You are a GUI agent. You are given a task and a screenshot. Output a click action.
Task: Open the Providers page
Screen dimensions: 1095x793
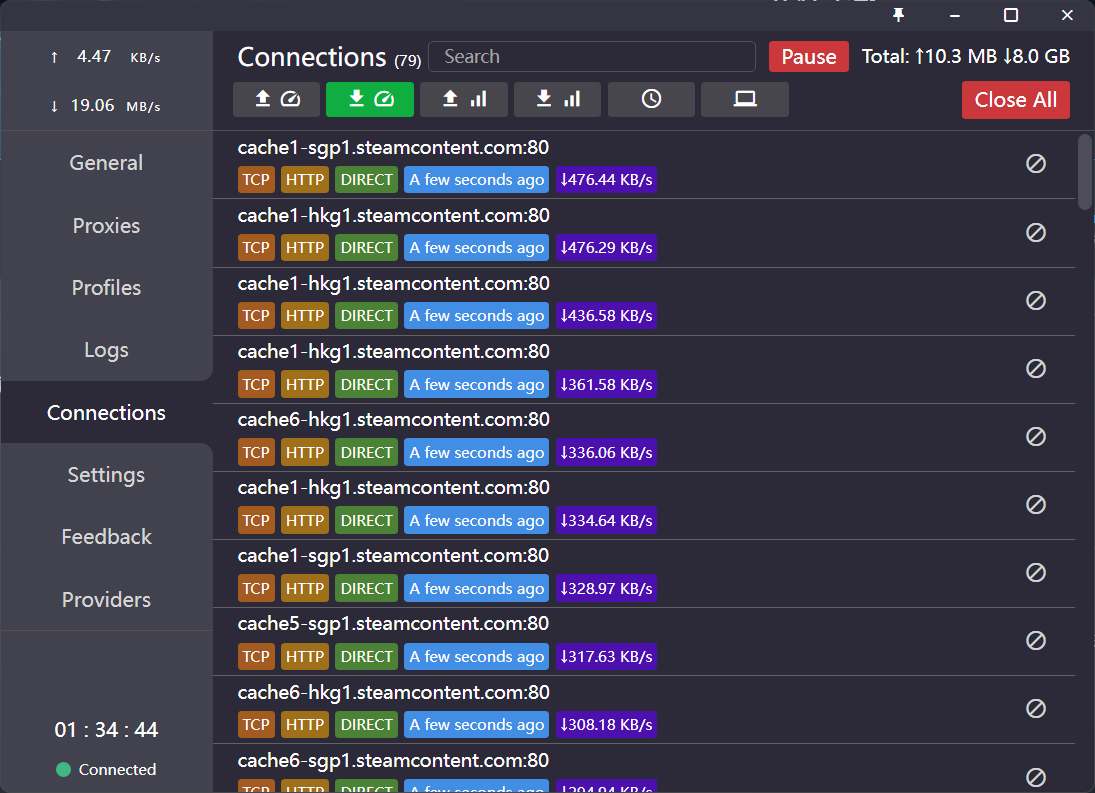pyautogui.click(x=106, y=600)
